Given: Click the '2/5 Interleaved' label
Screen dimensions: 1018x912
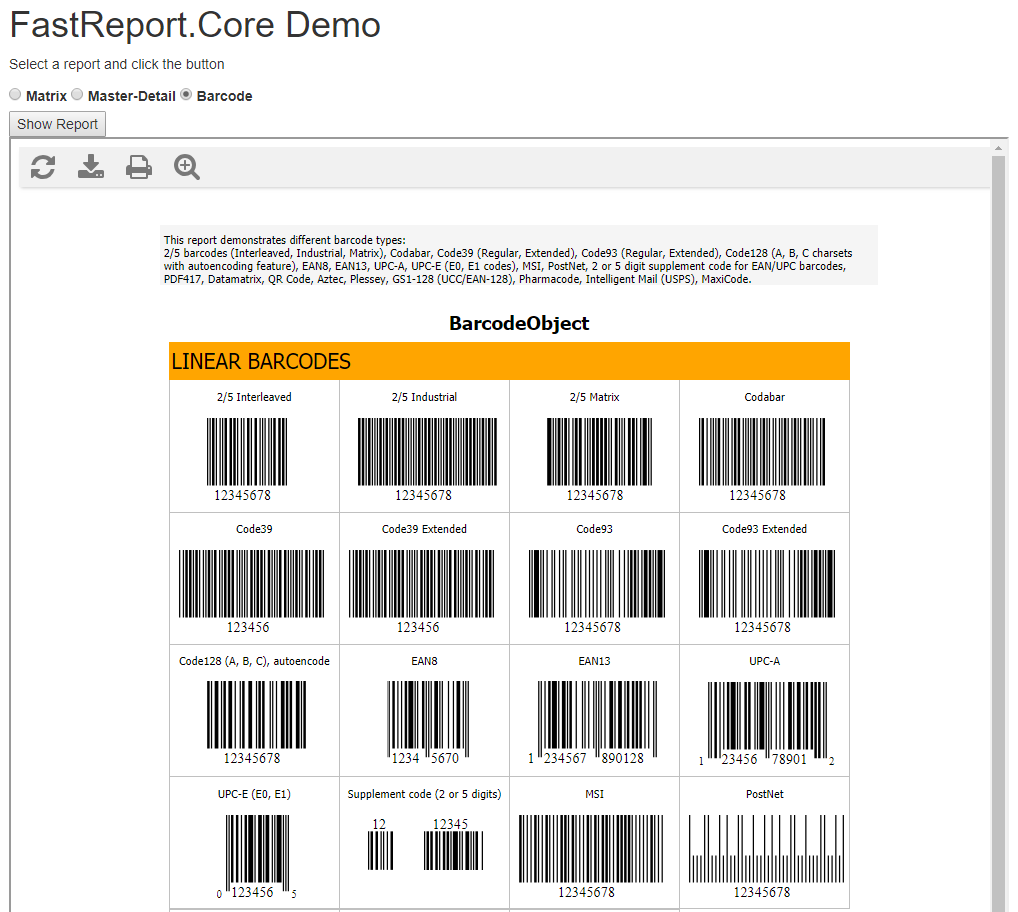Looking at the screenshot, I should [254, 397].
